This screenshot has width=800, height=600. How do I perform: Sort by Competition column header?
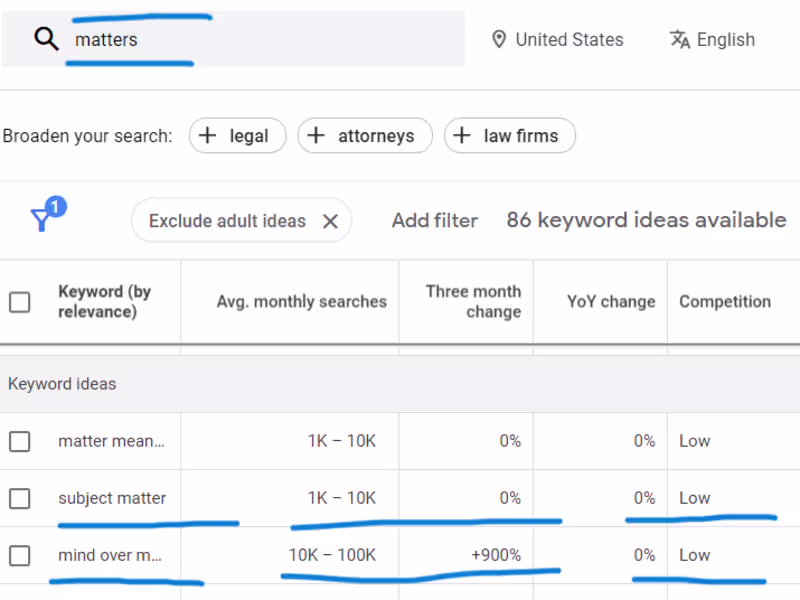(724, 301)
